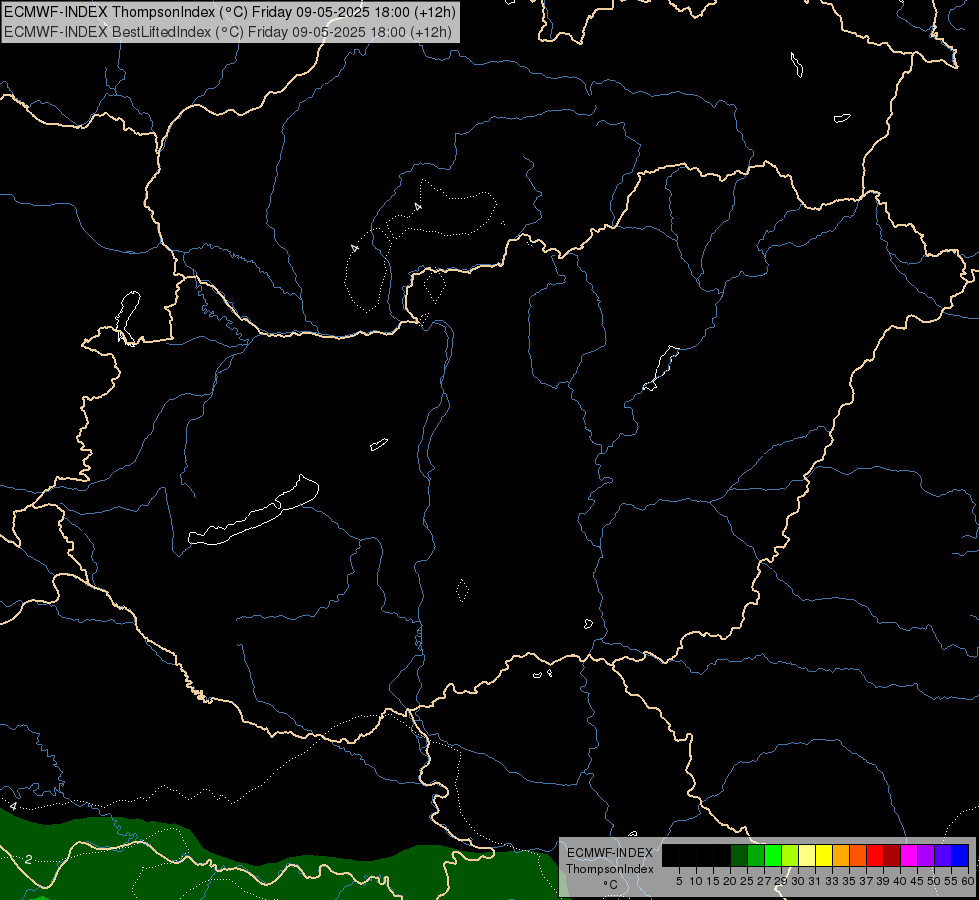This screenshot has height=900, width=979.
Task: Click legend tick value 50
Action: tap(934, 881)
